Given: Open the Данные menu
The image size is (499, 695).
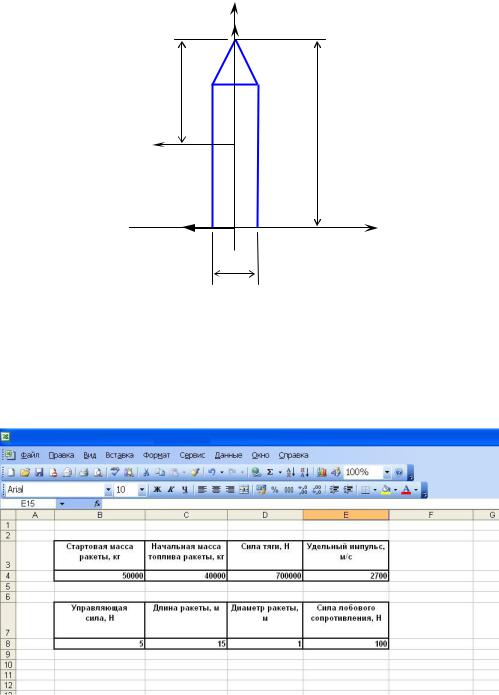Looking at the screenshot, I should (x=228, y=455).
